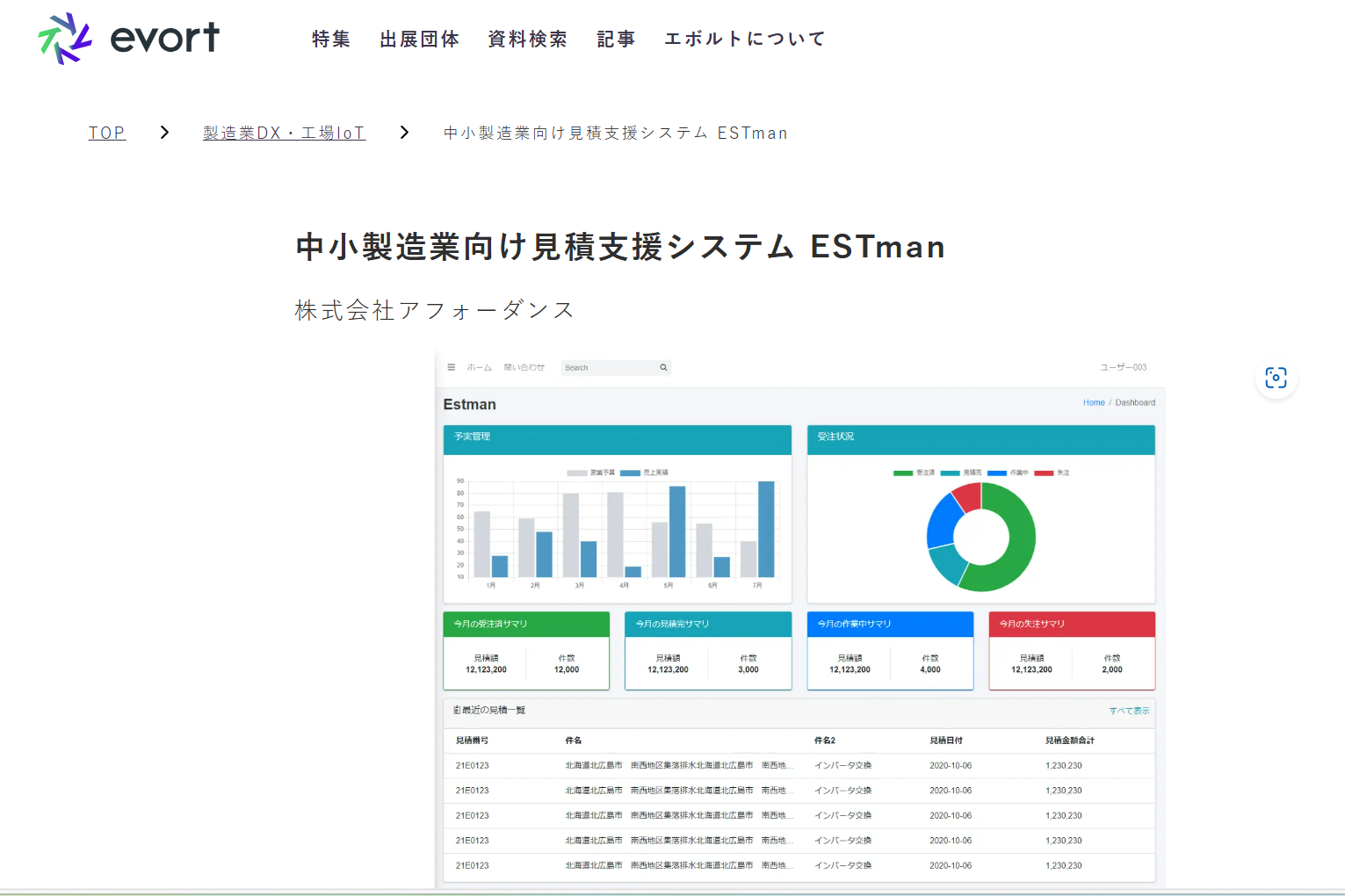Click the evort logo icon
1345x896 pixels.
pos(65,39)
